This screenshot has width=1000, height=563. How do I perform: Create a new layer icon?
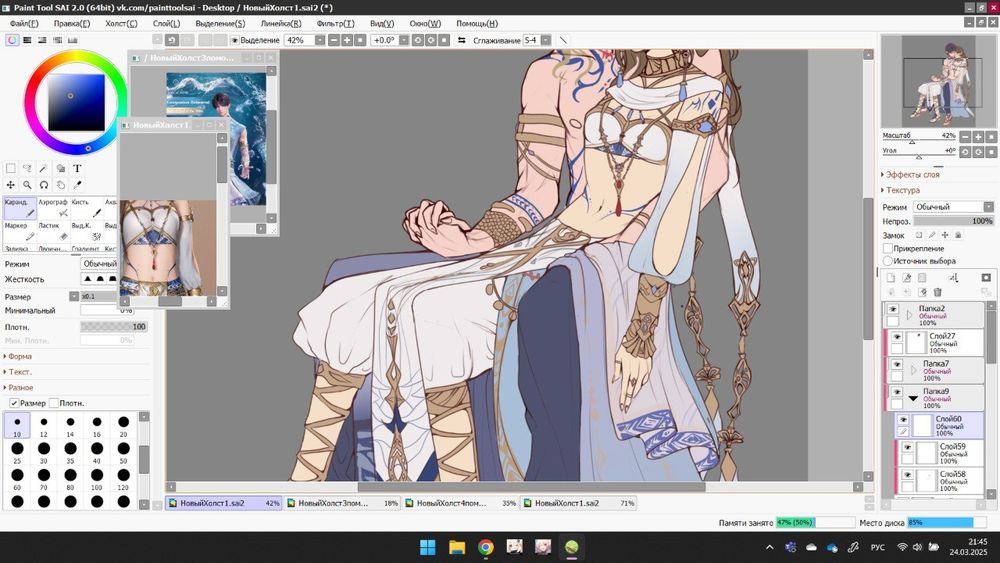point(891,277)
